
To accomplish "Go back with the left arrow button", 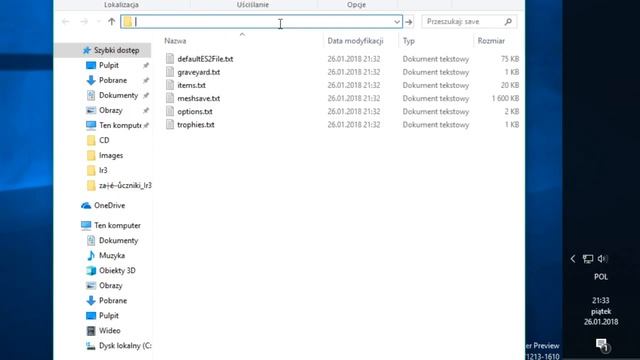I will (65, 22).
